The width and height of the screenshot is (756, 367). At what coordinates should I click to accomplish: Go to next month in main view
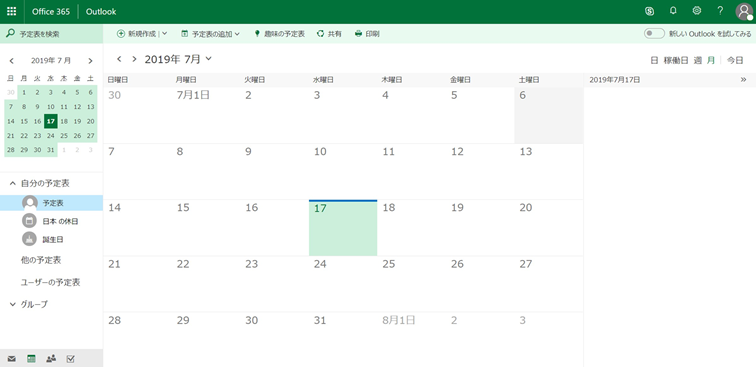[x=134, y=59]
